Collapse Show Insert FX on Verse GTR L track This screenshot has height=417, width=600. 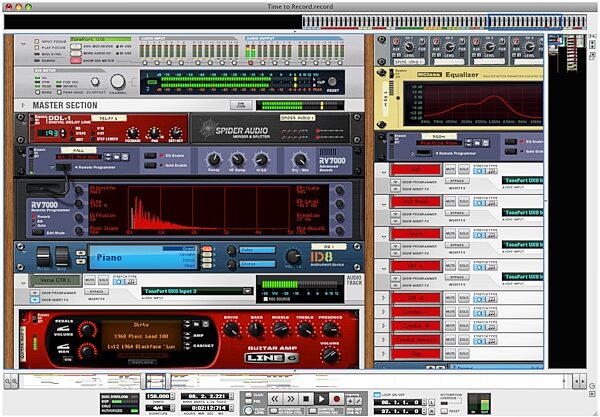(35, 300)
